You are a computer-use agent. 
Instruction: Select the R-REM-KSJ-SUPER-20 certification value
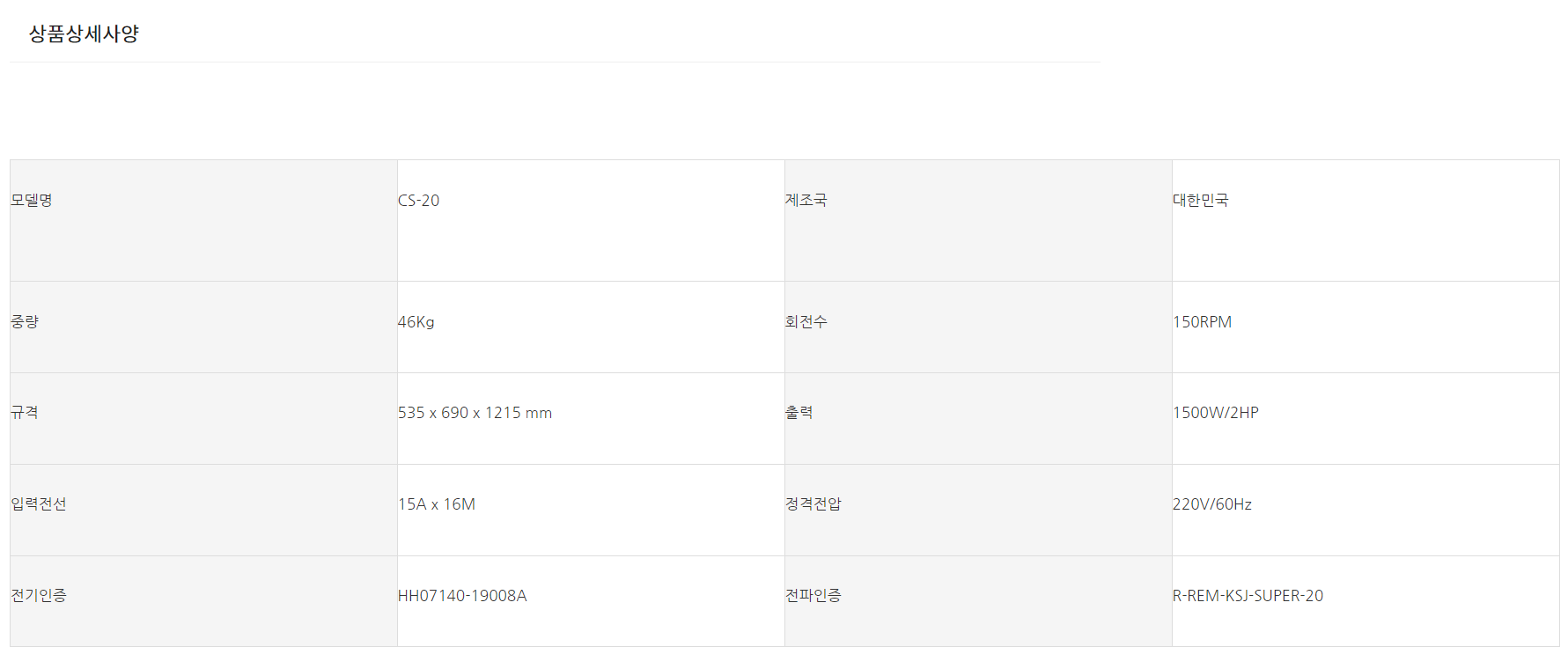pyautogui.click(x=1248, y=596)
